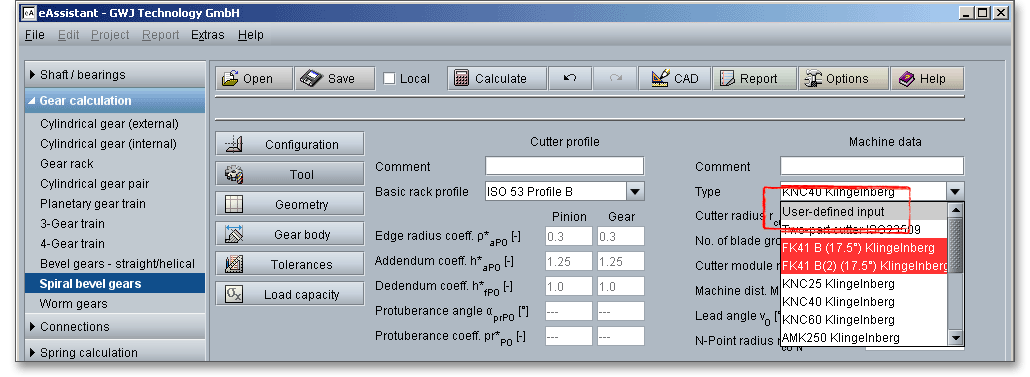The width and height of the screenshot is (1030, 377).
Task: Click the Calculate calculator icon
Action: coord(461,78)
